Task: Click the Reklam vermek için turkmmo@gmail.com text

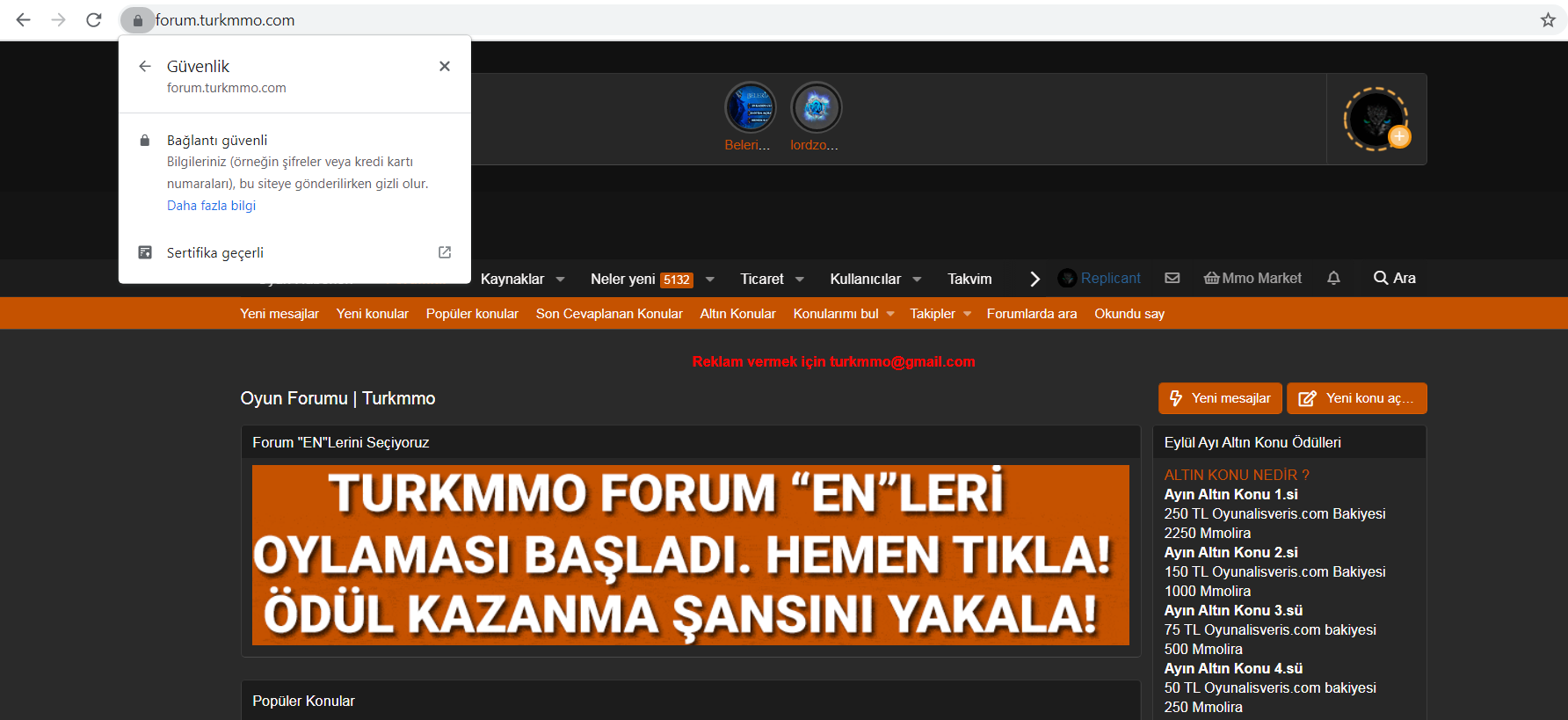Action: tap(833, 361)
